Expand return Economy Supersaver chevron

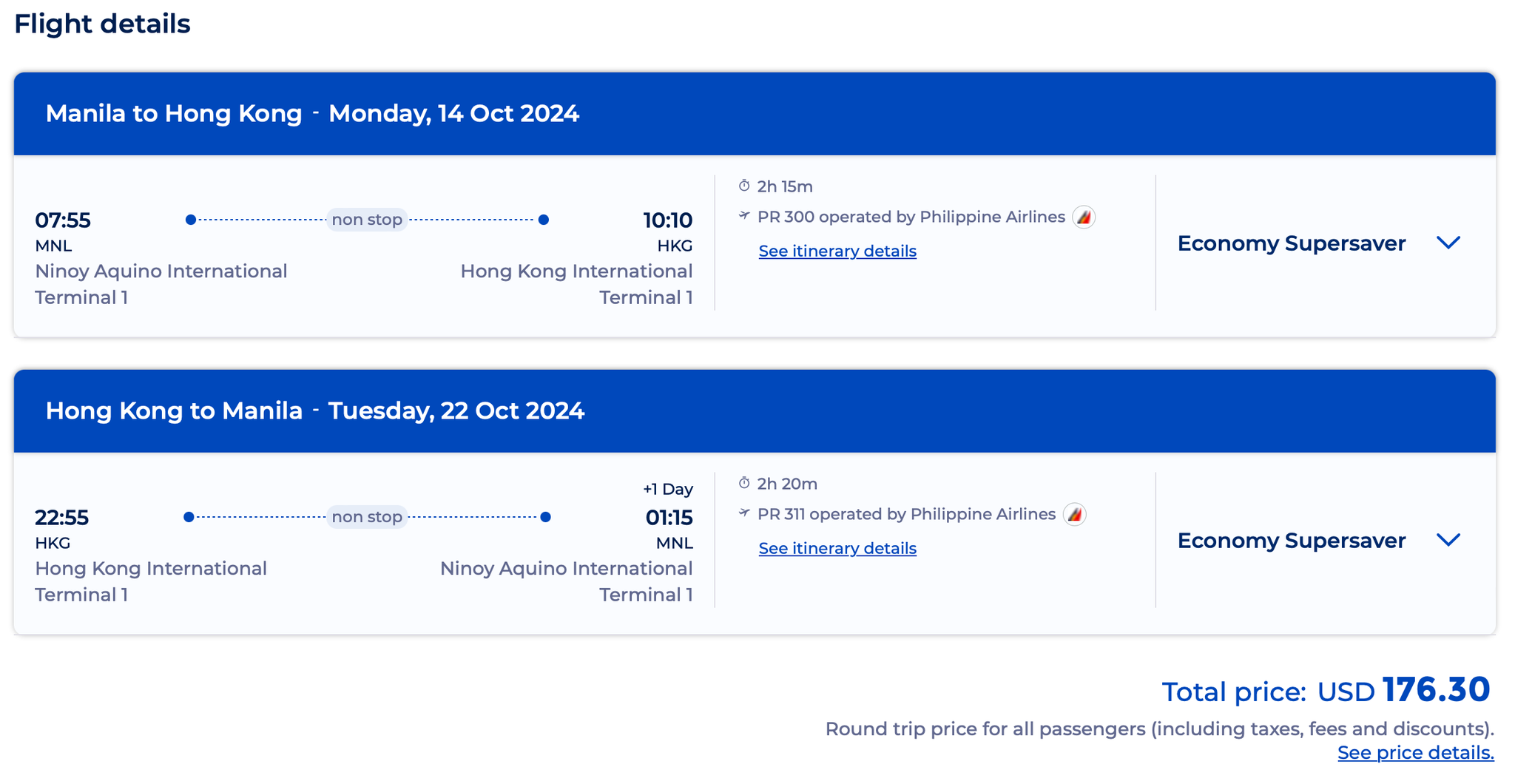(1448, 540)
